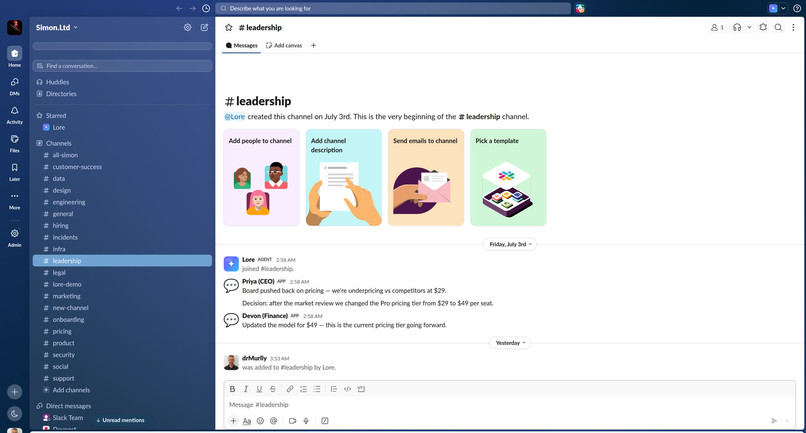
Task: Click Send emails to channel card
Action: (x=426, y=177)
